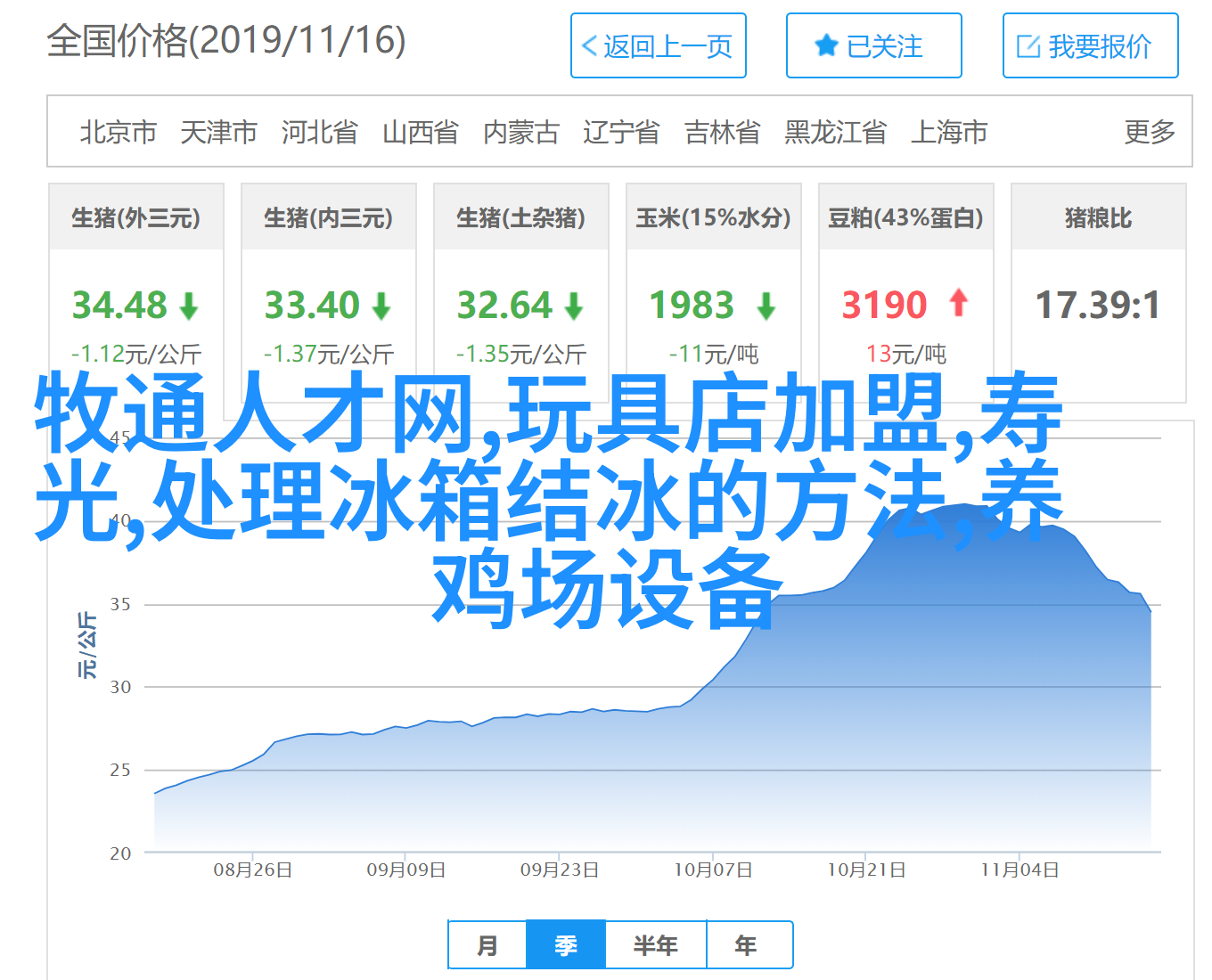
Task: Click the edit icon in 我要报价
Action: 1028,46
